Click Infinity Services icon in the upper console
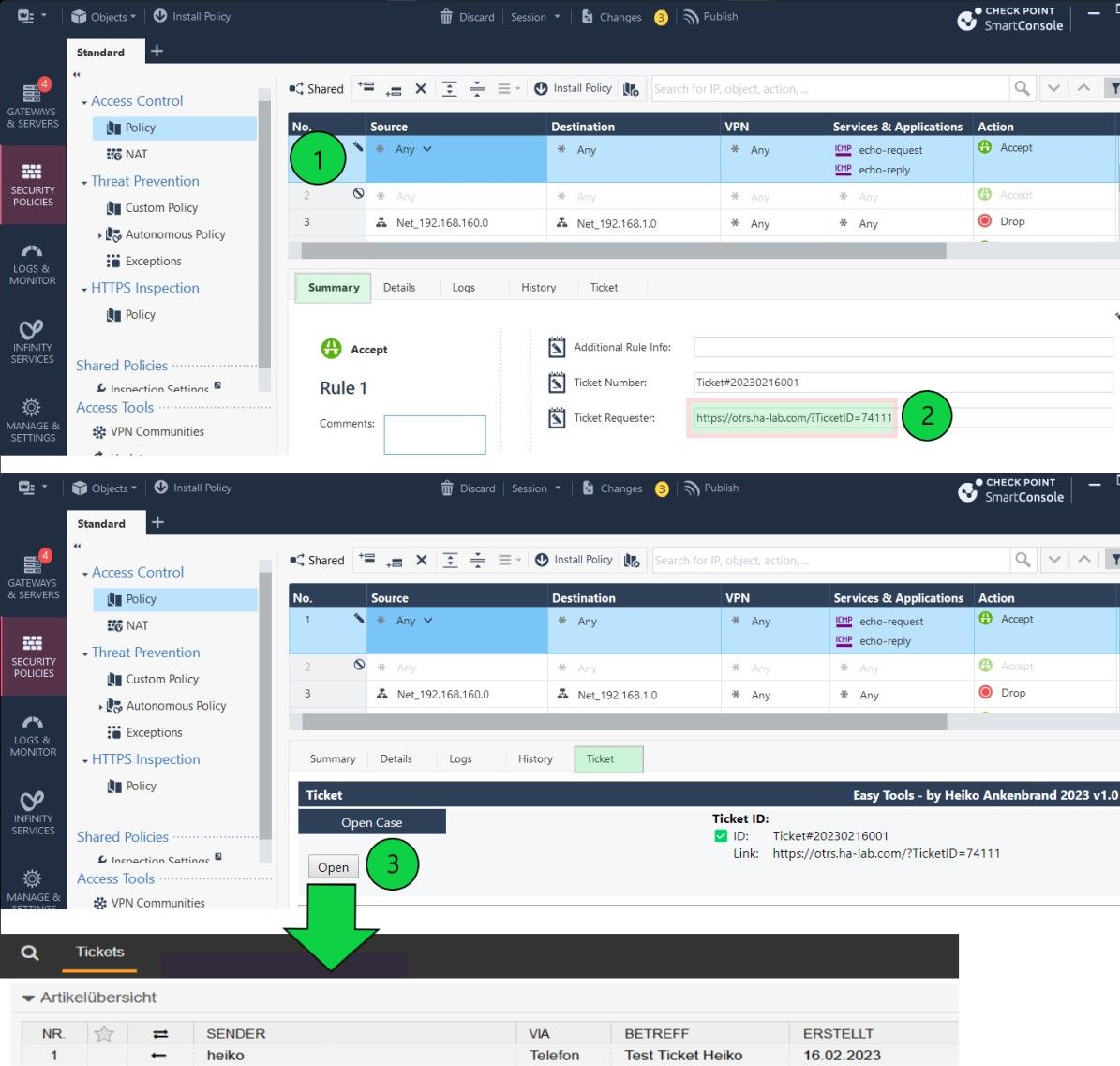This screenshot has width=1120, height=1066. [x=32, y=338]
